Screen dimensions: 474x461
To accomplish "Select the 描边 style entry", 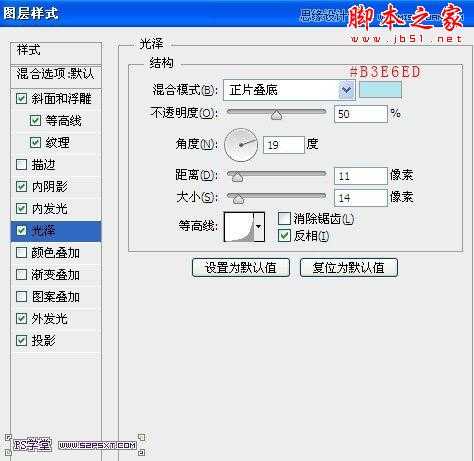I will pos(43,165).
